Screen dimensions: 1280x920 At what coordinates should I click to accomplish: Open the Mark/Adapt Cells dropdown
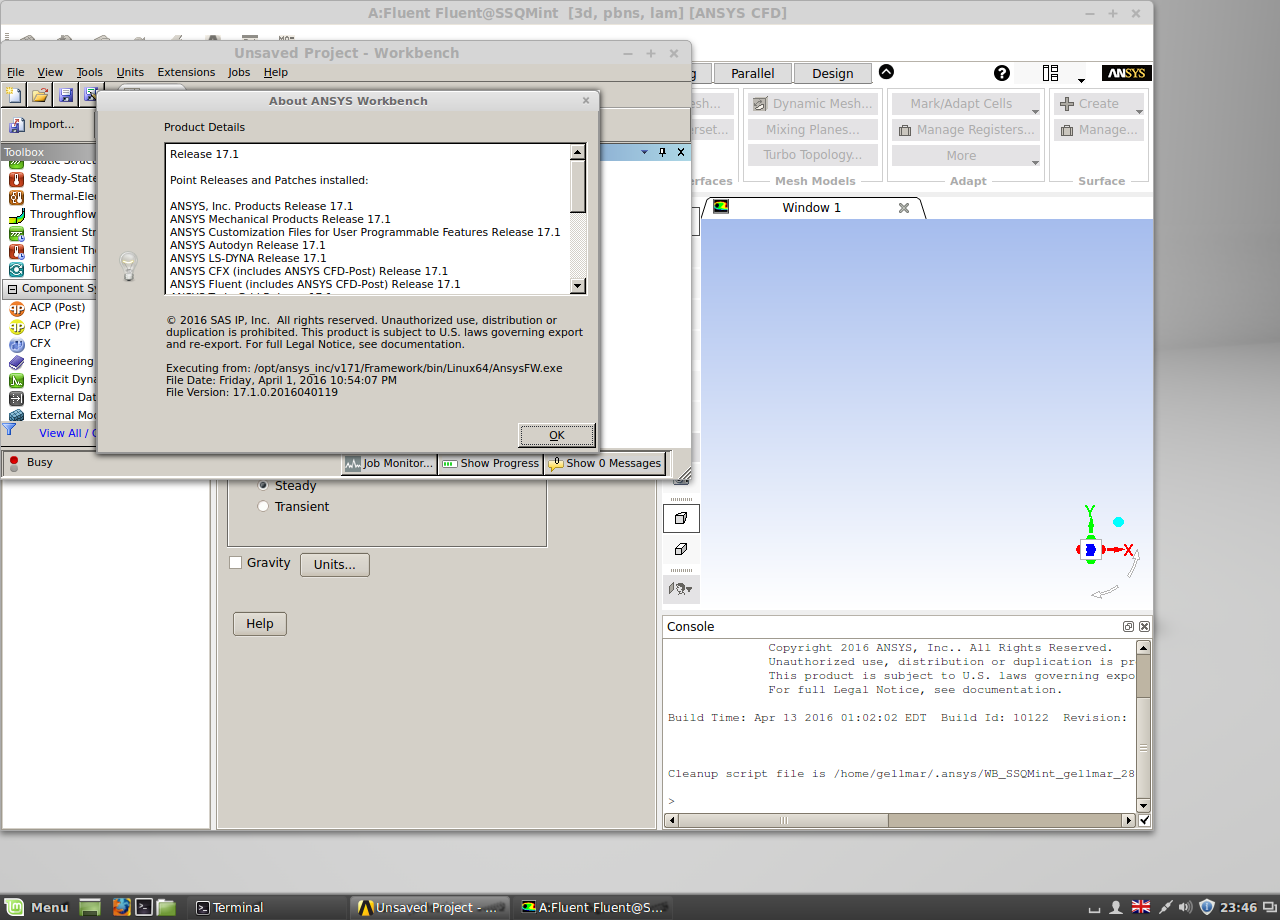point(967,103)
